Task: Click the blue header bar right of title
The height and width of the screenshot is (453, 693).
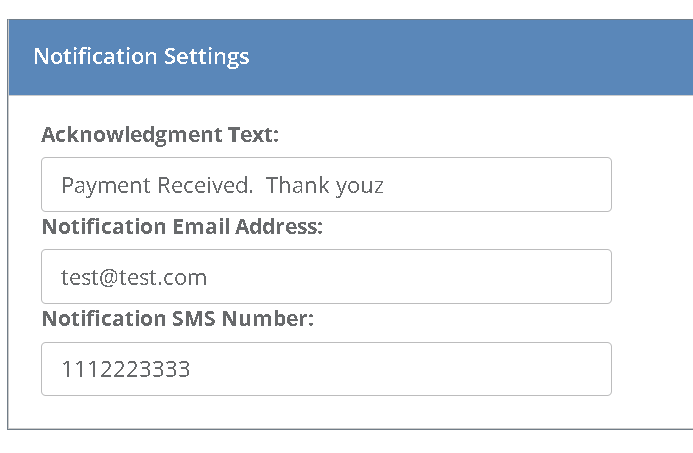Action: click(x=480, y=56)
